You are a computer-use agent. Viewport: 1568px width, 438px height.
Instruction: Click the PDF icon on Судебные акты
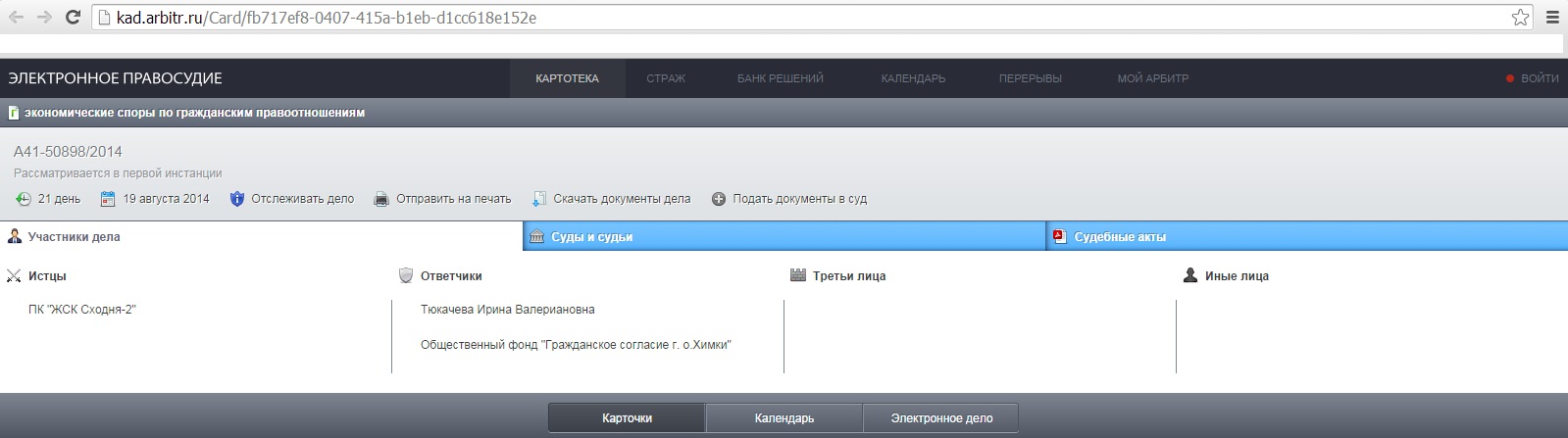pyautogui.click(x=1059, y=236)
